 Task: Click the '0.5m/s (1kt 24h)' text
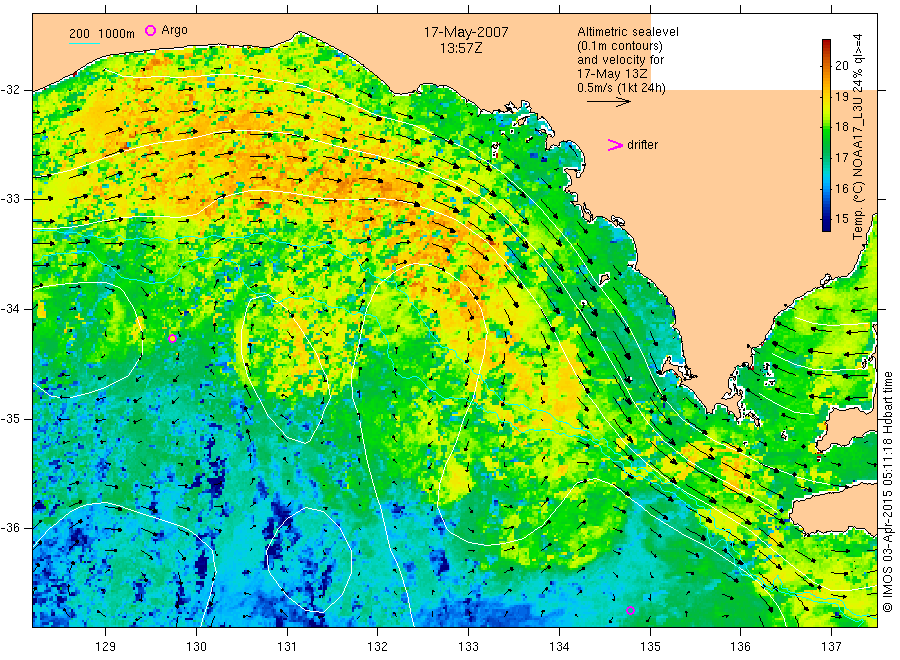(622, 88)
